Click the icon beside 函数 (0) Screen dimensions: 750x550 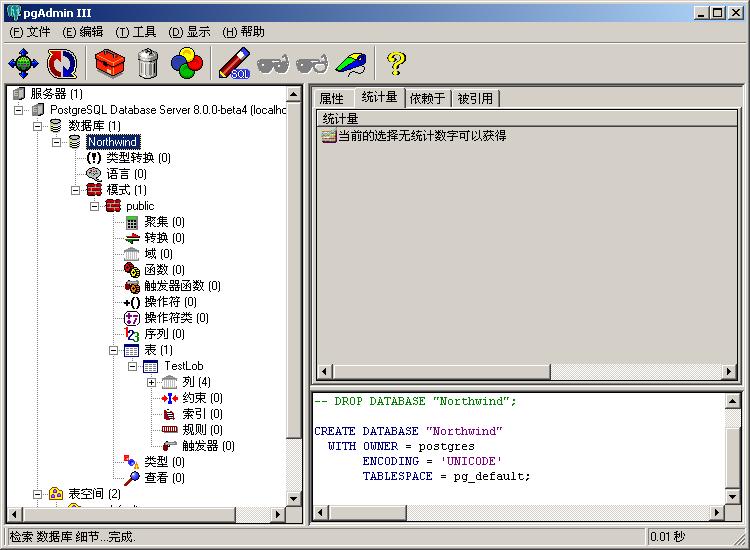pos(132,270)
